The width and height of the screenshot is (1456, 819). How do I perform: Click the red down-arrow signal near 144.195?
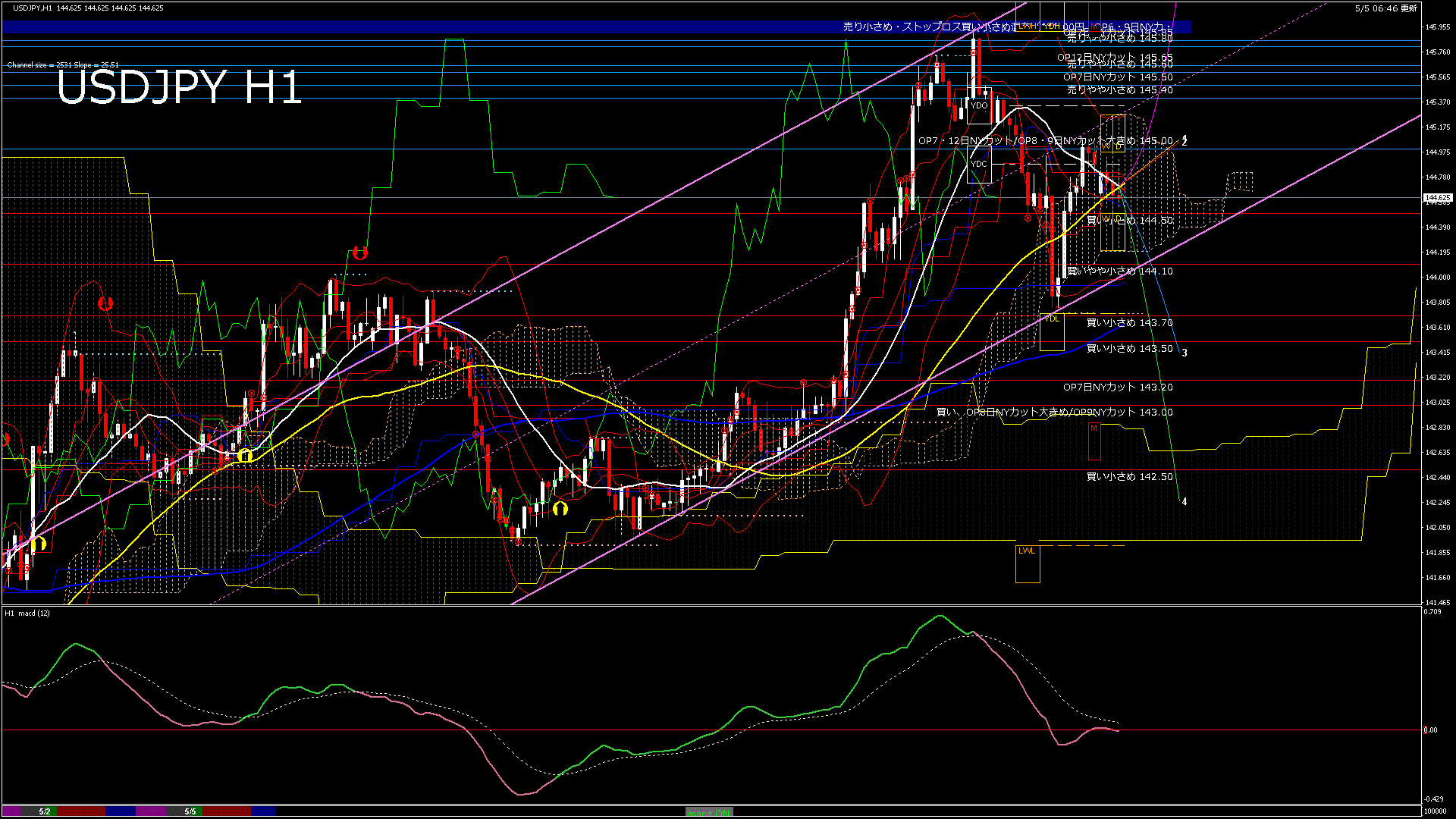(x=360, y=253)
